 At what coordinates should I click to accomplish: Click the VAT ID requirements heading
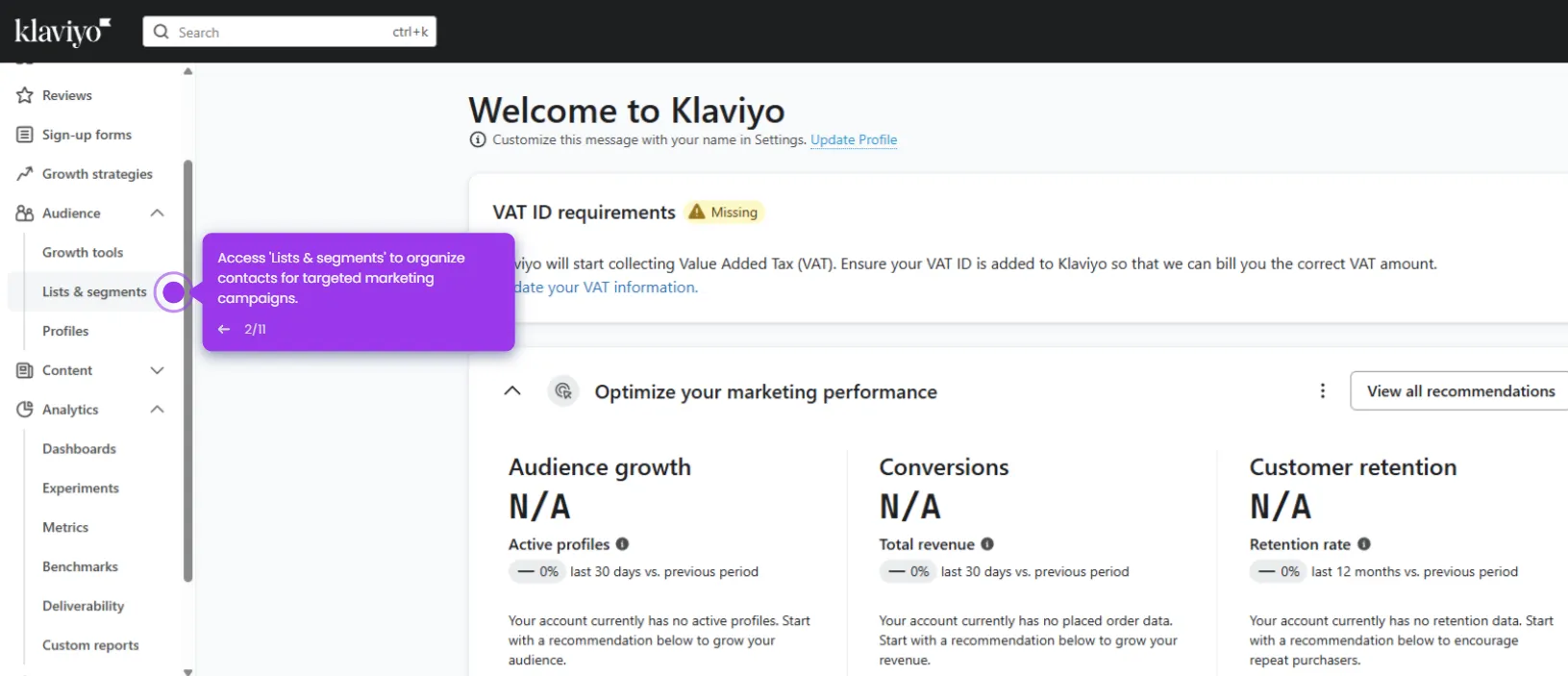point(585,213)
